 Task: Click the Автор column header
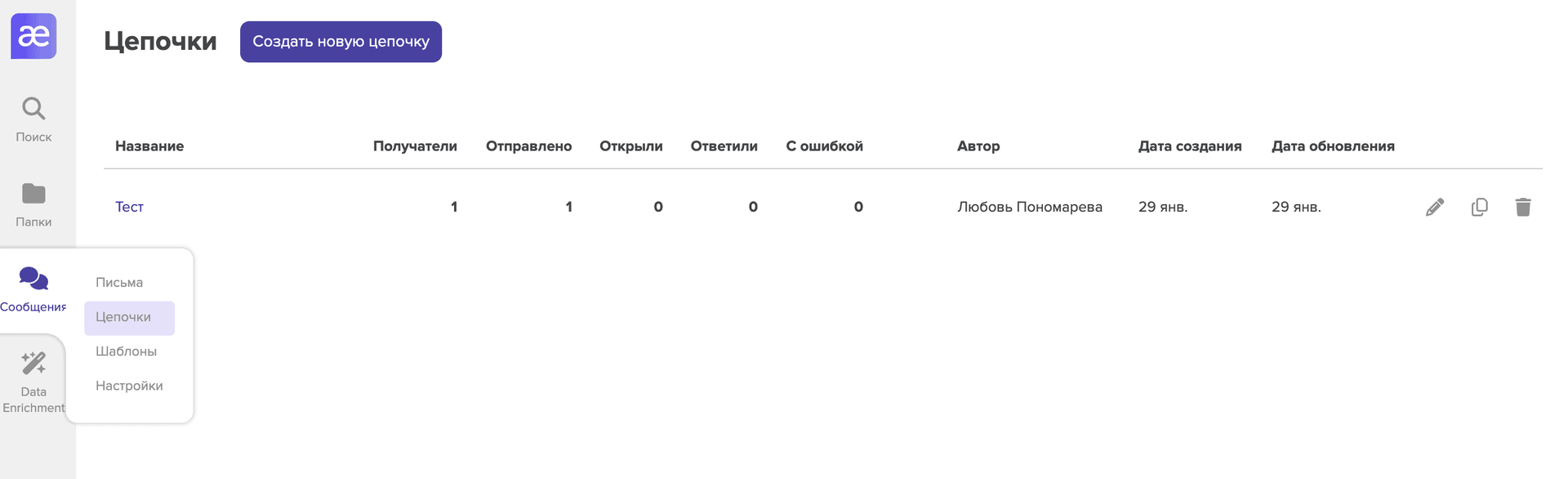click(x=978, y=146)
